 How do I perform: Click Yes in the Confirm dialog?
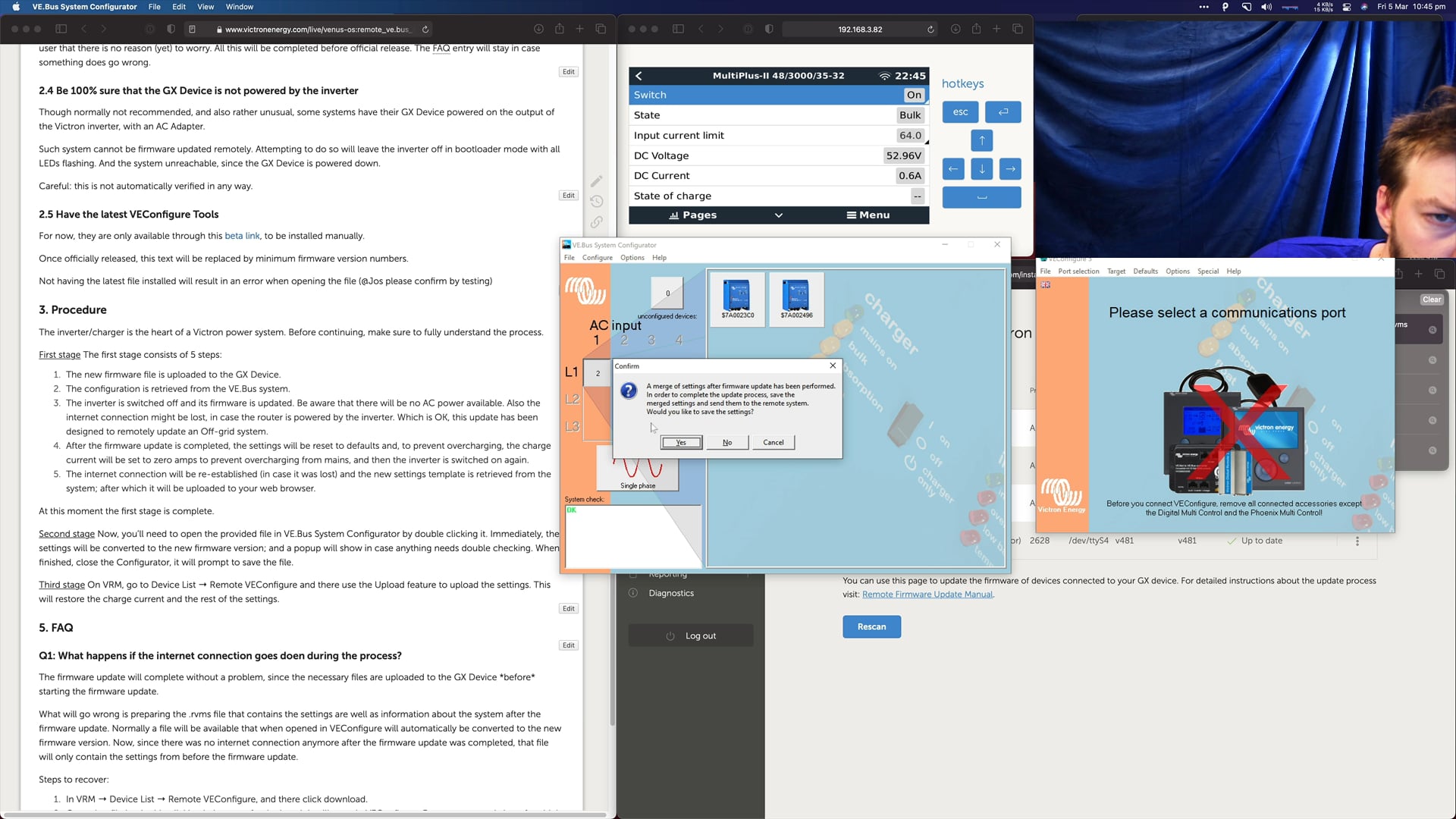[x=680, y=443]
